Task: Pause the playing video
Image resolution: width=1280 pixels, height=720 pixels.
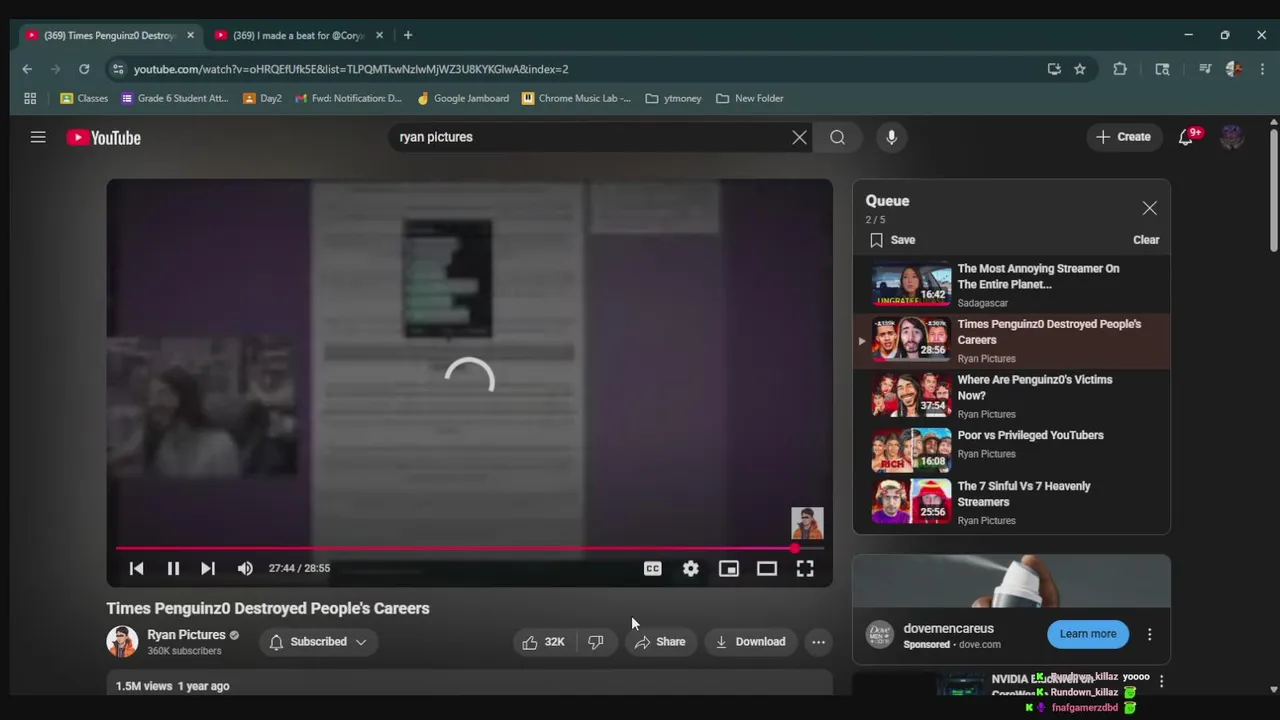Action: 173,568
